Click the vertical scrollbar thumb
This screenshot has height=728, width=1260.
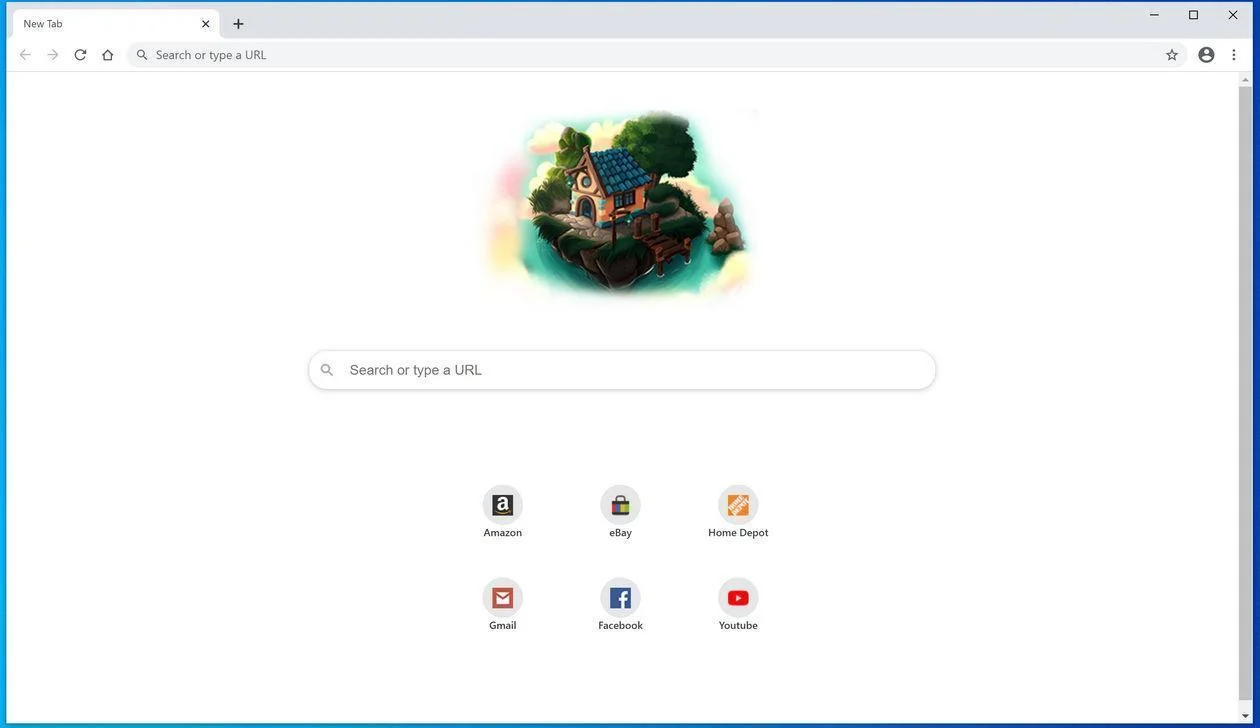1245,392
